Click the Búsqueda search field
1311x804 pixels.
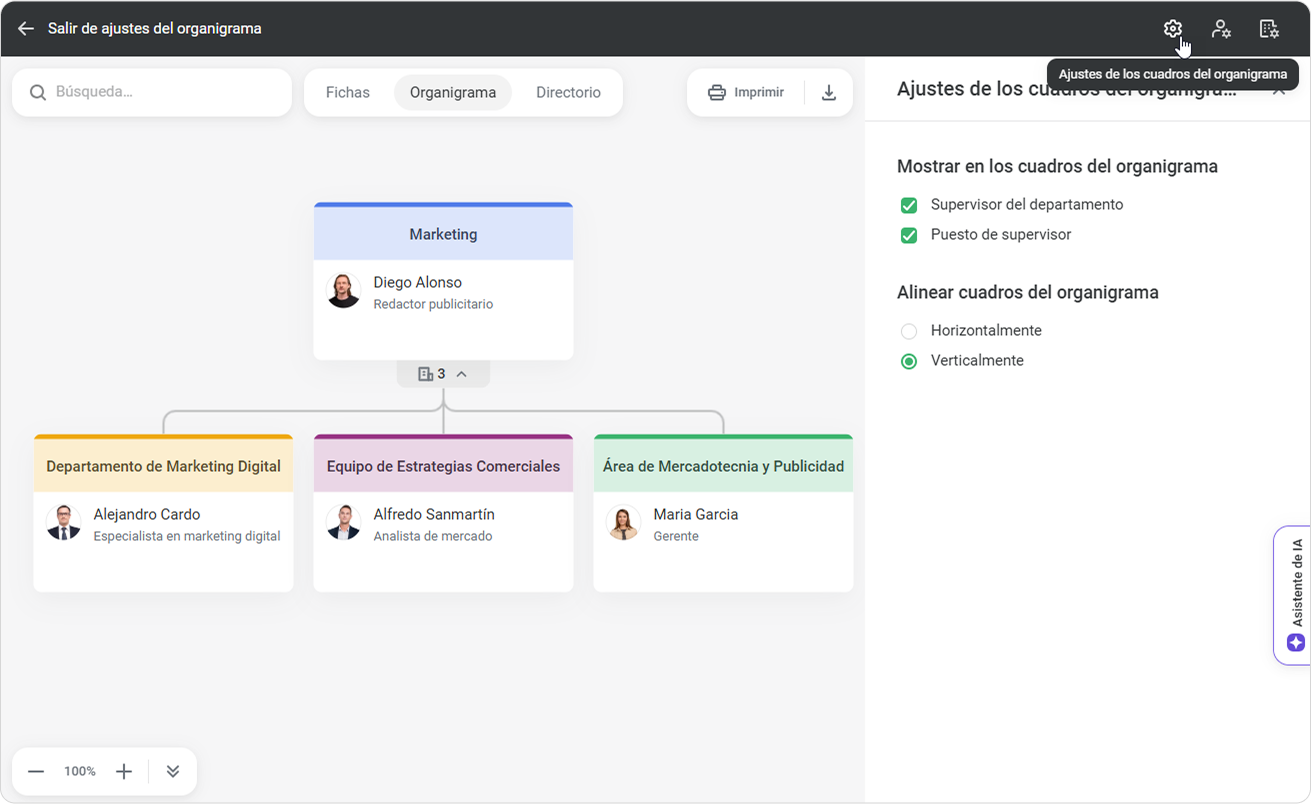point(160,92)
